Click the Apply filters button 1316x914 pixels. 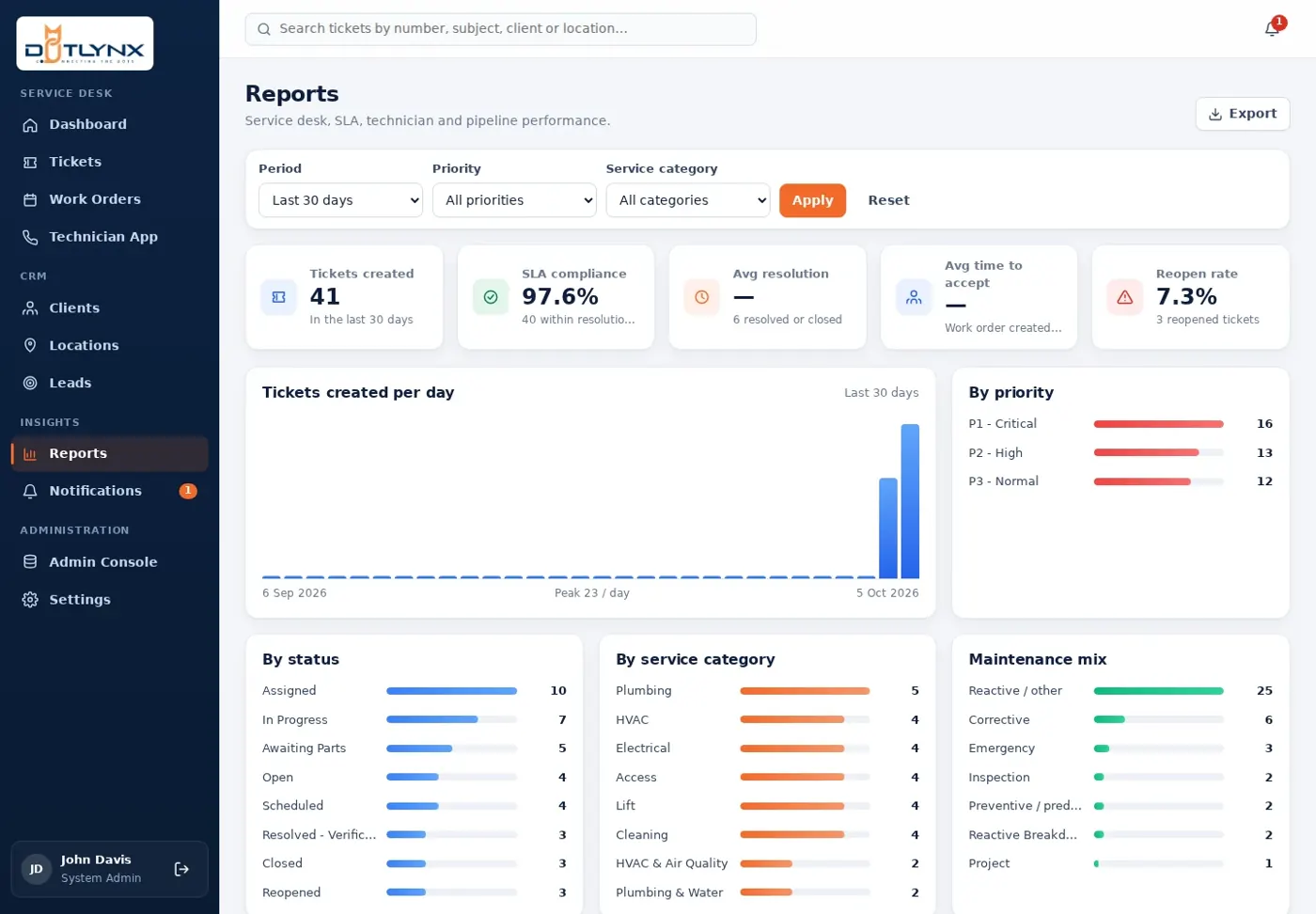pos(812,200)
